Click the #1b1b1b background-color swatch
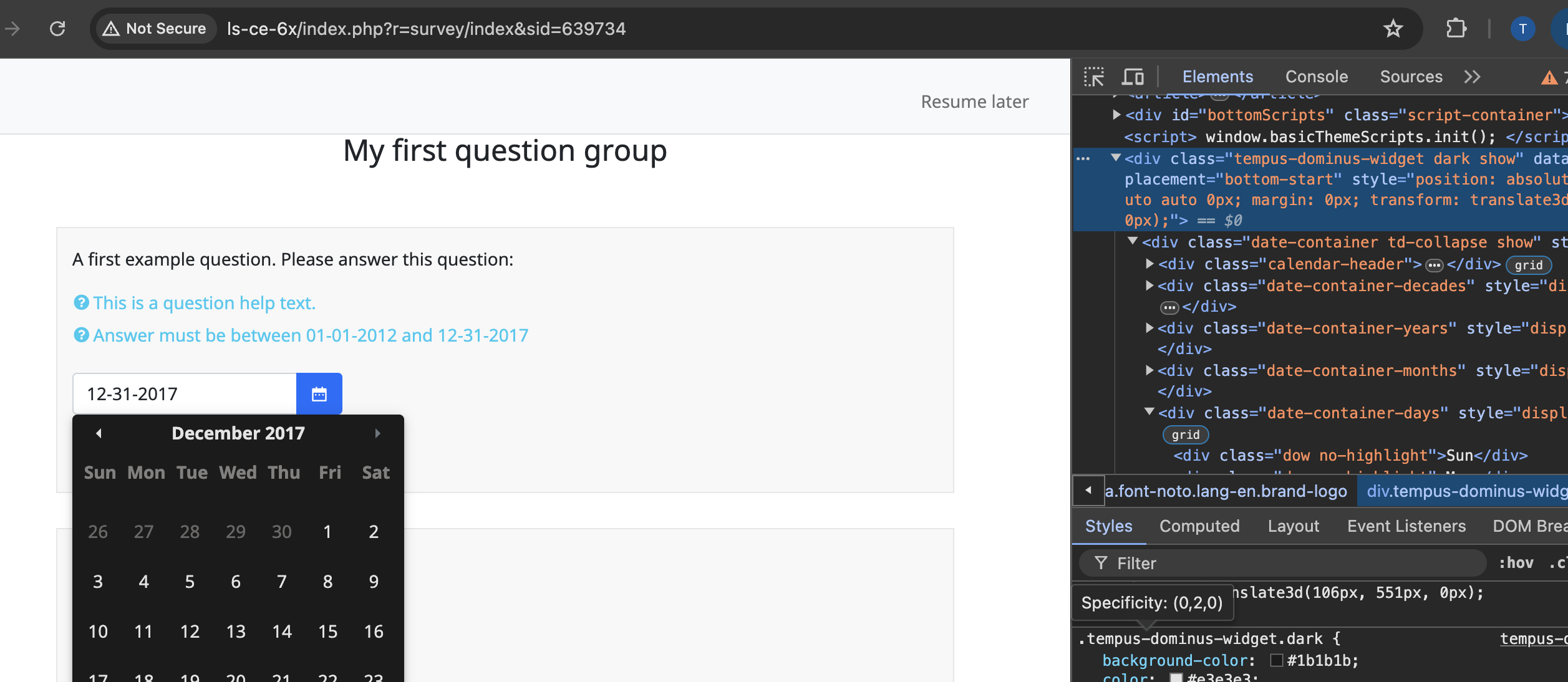This screenshot has height=682, width=1568. click(x=1277, y=660)
